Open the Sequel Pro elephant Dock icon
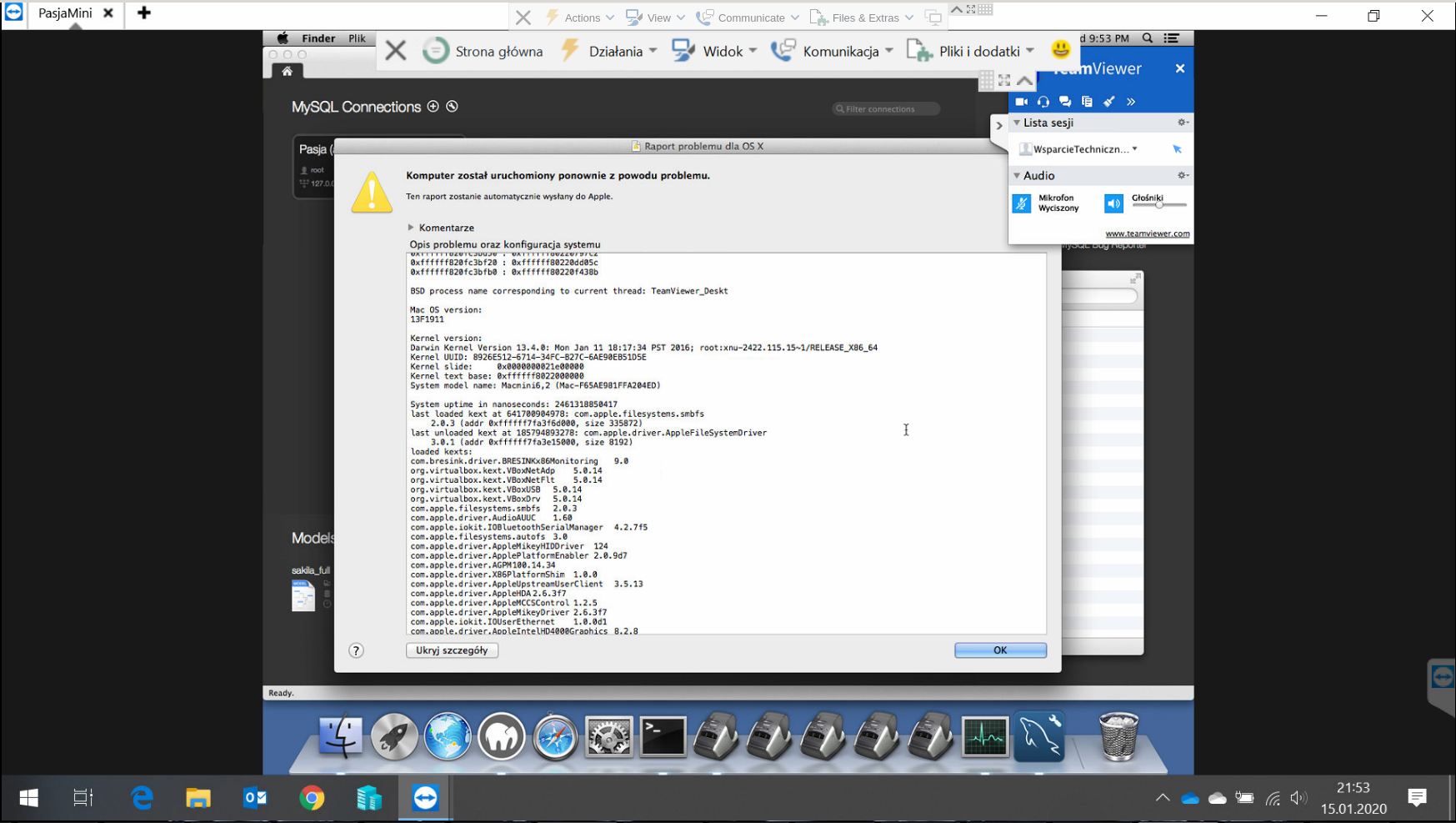The width and height of the screenshot is (1456, 823). (x=501, y=737)
